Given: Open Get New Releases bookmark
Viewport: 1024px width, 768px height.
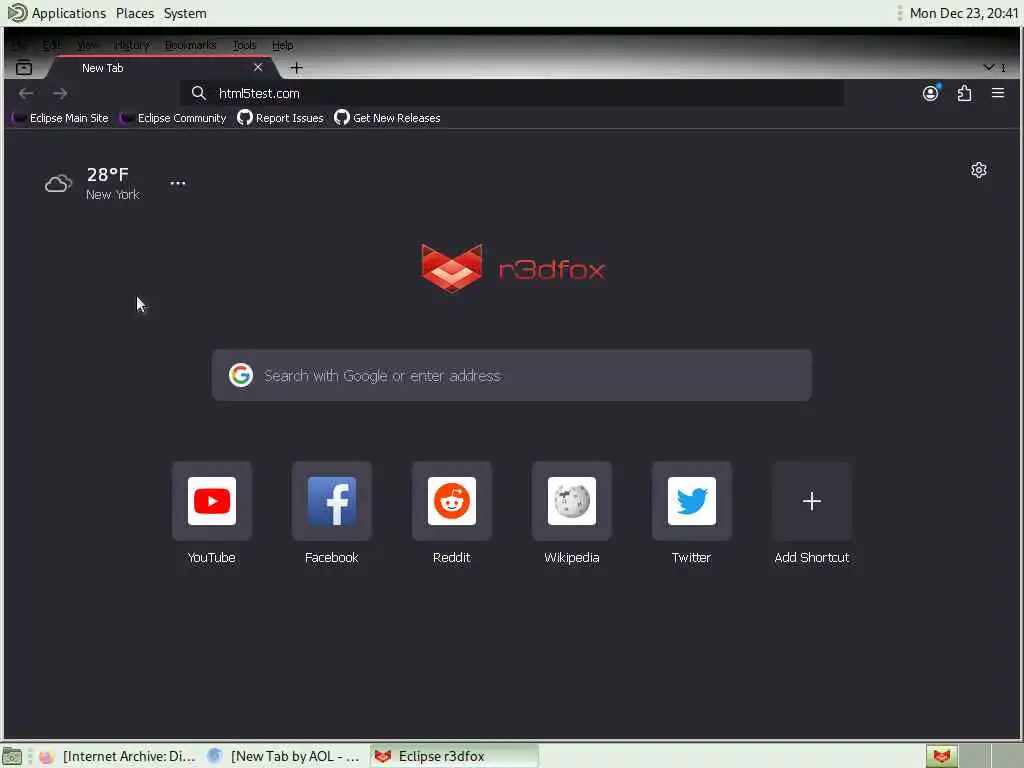Looking at the screenshot, I should pyautogui.click(x=387, y=118).
